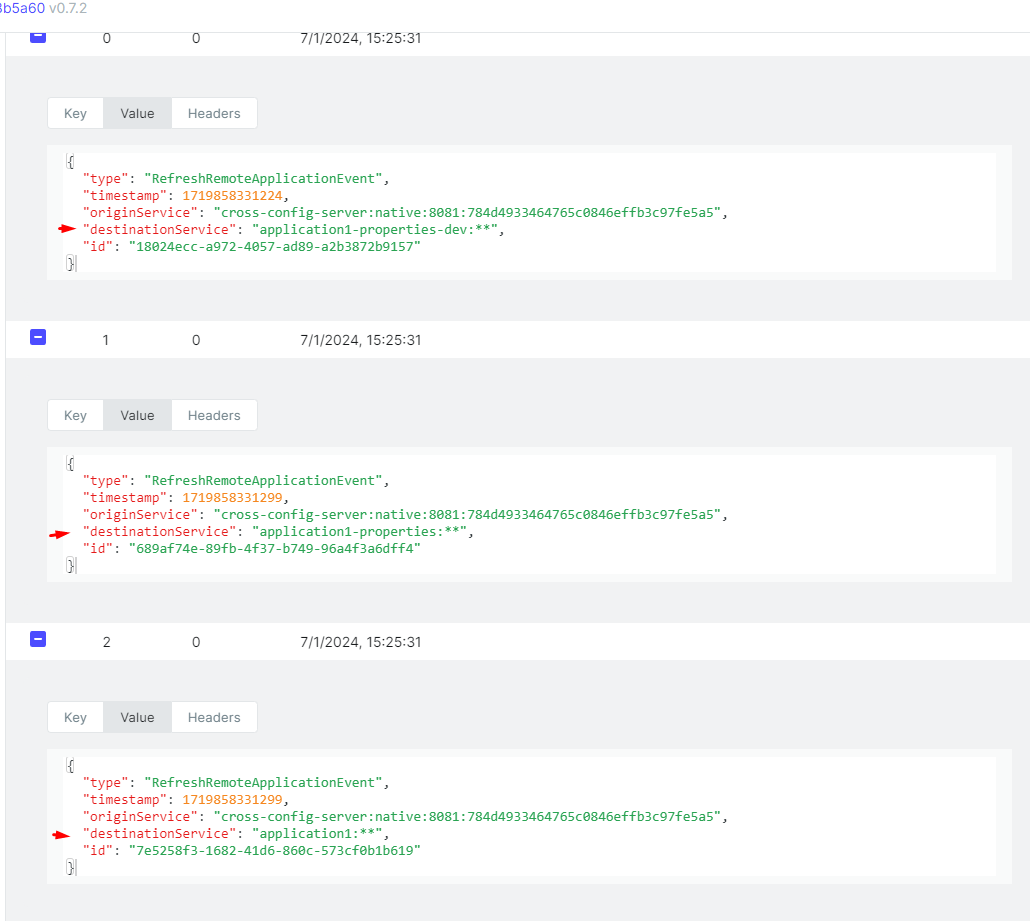This screenshot has width=1030, height=921.
Task: Select the Value tab of message 0
Action: coord(137,114)
